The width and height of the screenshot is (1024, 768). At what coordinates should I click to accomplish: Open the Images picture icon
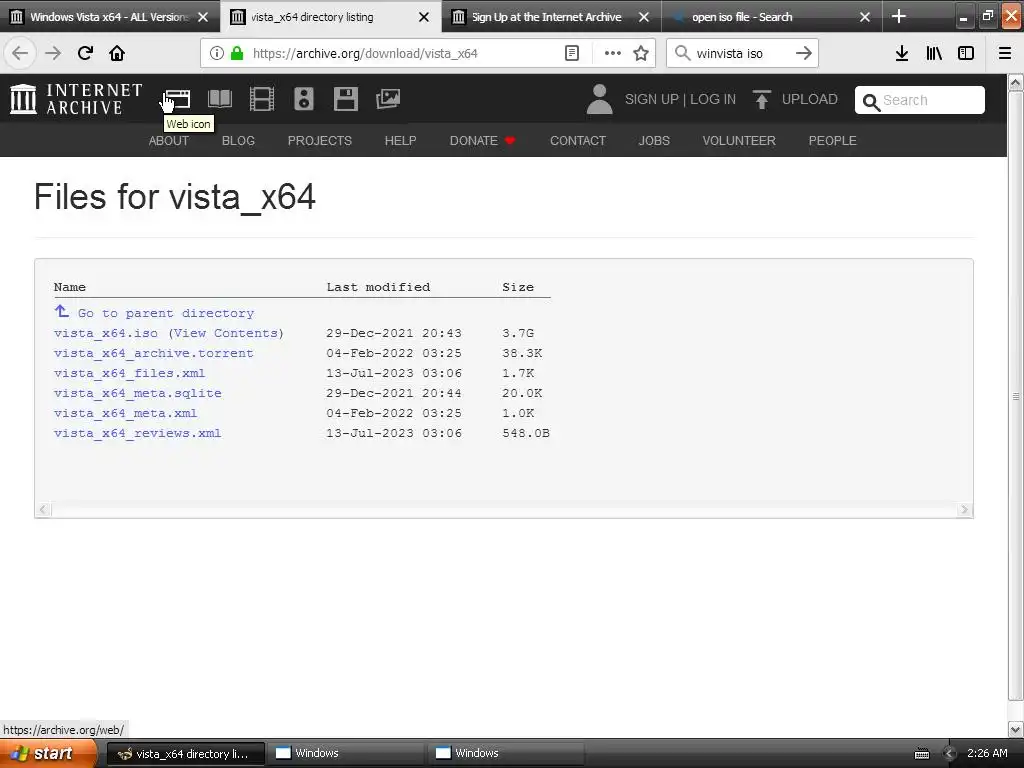tap(388, 99)
